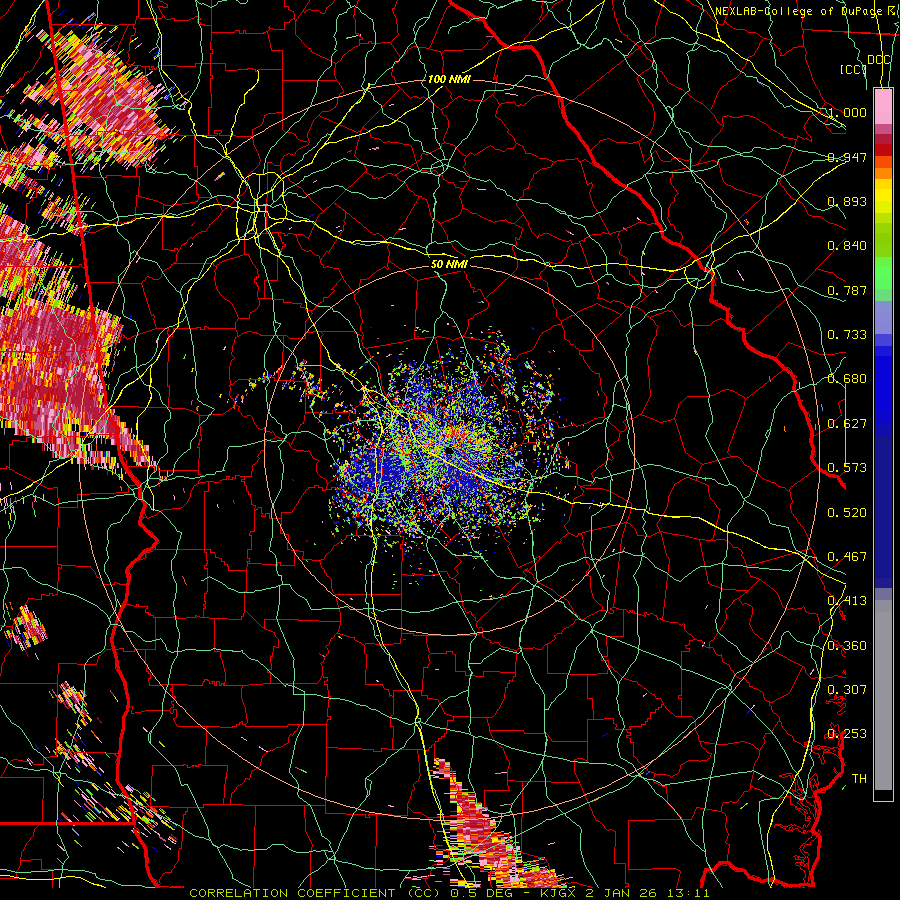Screen dimensions: 900x900
Task: Click the 0.467 scale value
Action: click(847, 557)
